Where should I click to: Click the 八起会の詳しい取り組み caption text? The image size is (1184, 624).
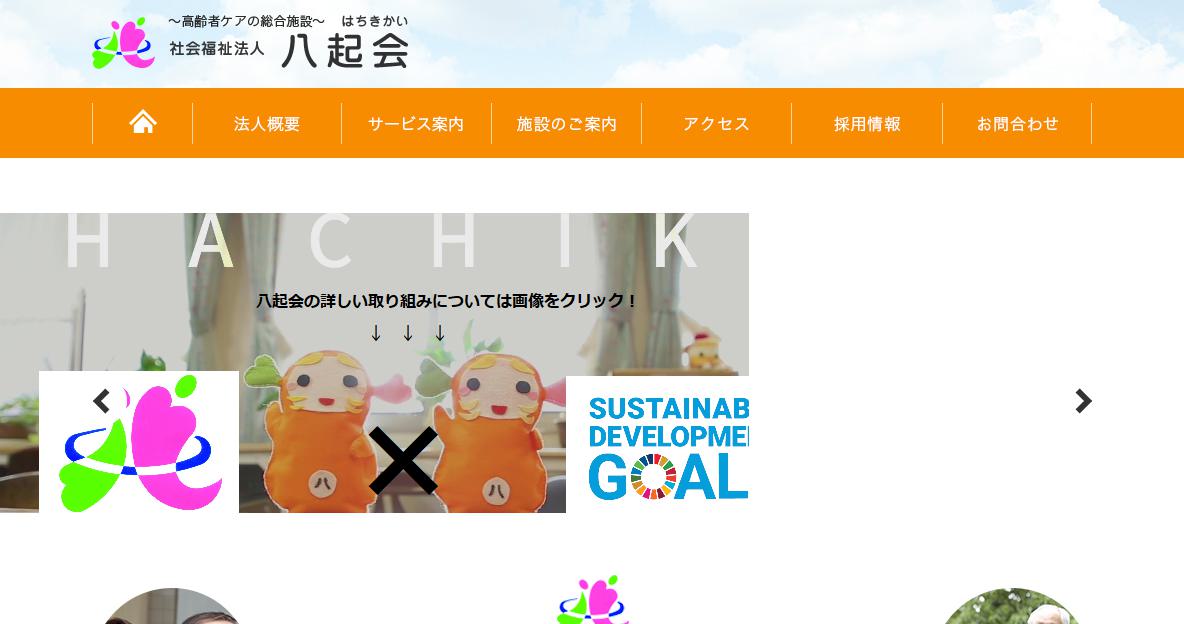[447, 301]
